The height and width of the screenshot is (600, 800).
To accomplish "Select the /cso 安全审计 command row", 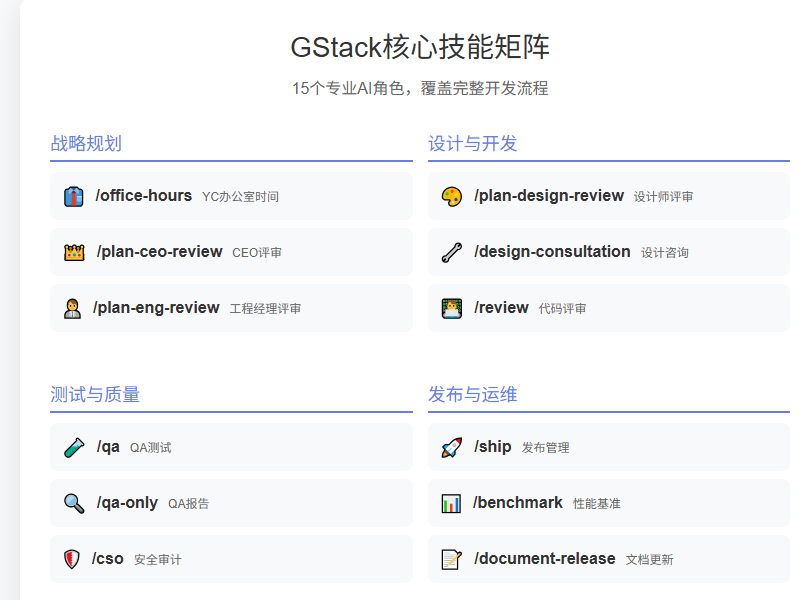I will [230, 559].
